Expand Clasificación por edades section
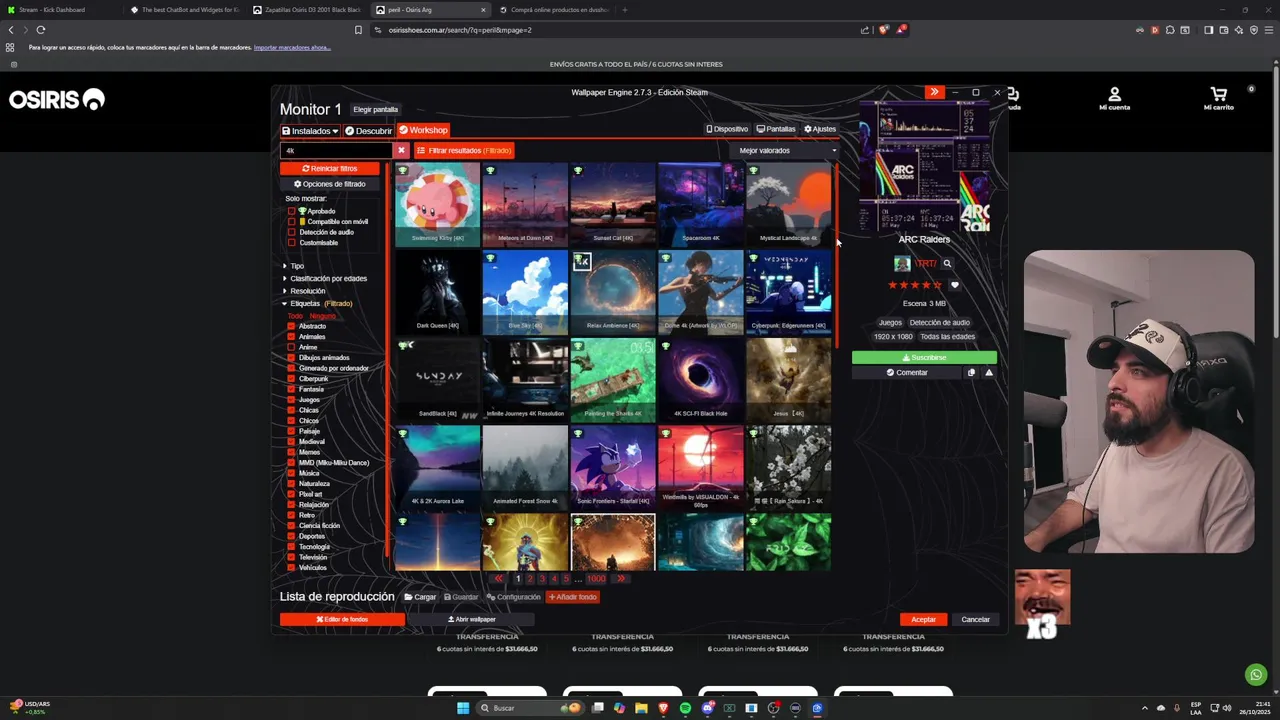 coord(325,278)
